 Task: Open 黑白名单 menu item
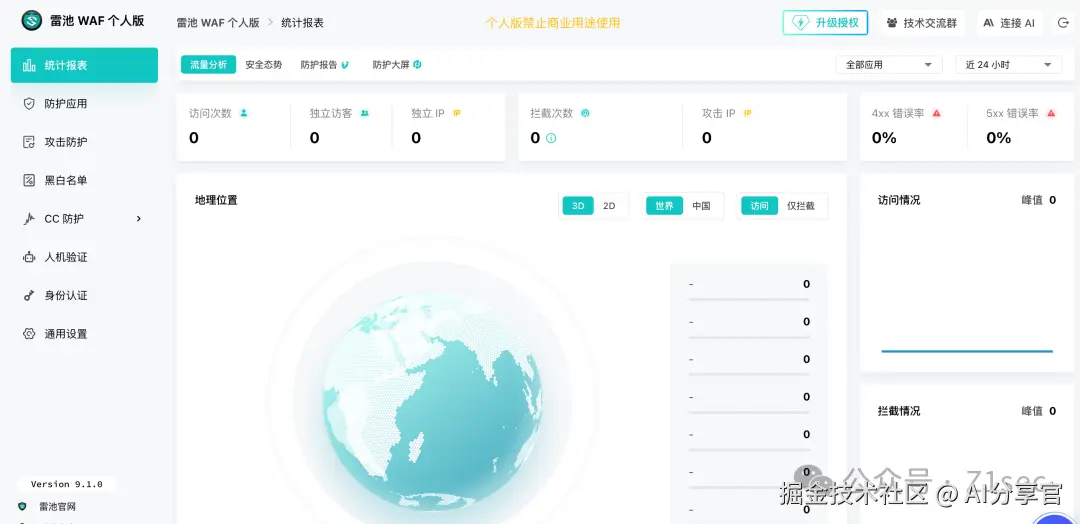84,180
